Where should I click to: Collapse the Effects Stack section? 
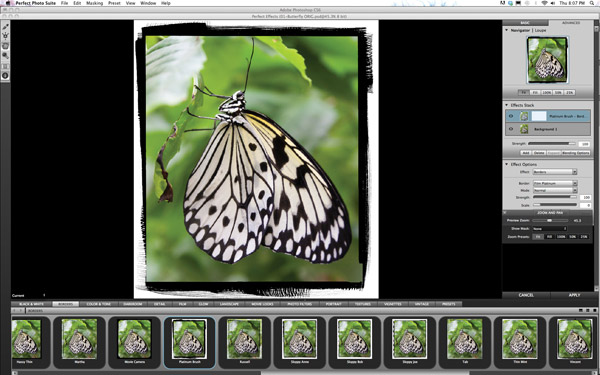(507, 105)
